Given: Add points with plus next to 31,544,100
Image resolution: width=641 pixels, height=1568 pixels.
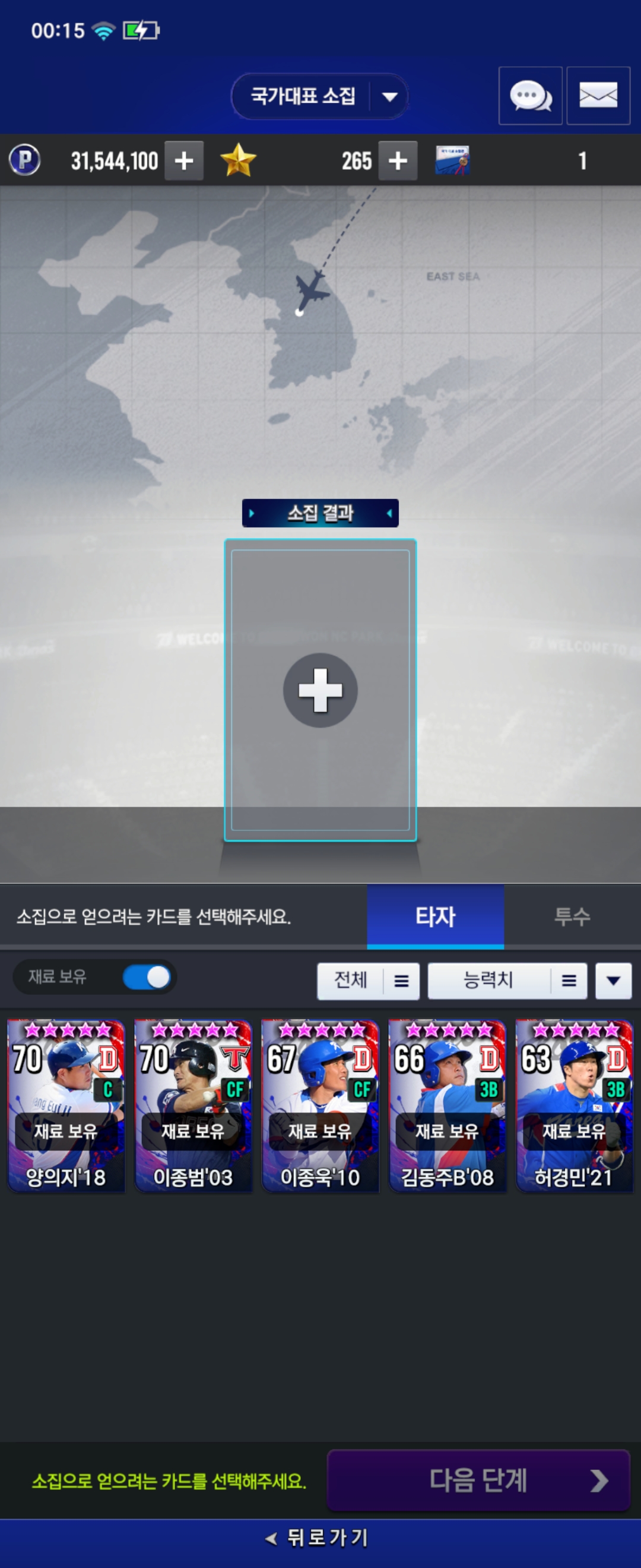Looking at the screenshot, I should pyautogui.click(x=184, y=161).
